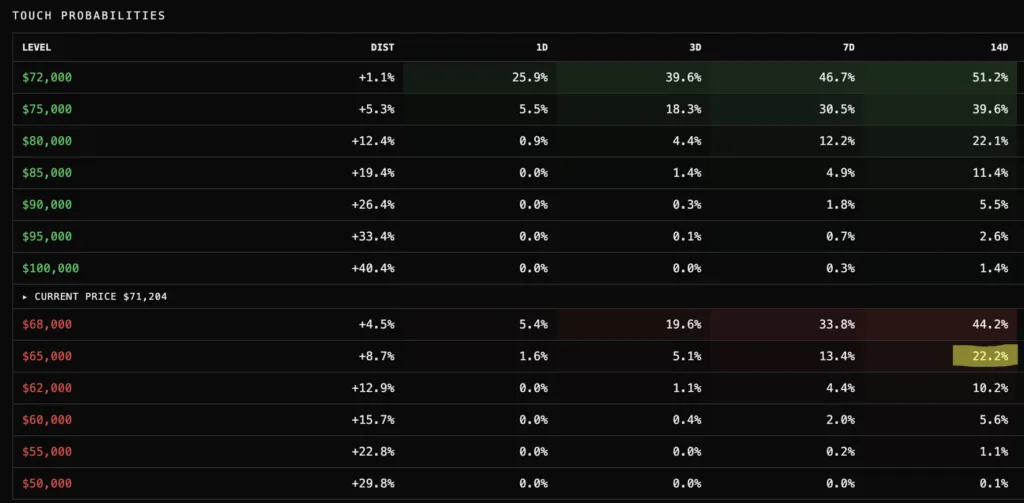
Task: Select the $80,000 green price level
Action: coord(46,141)
